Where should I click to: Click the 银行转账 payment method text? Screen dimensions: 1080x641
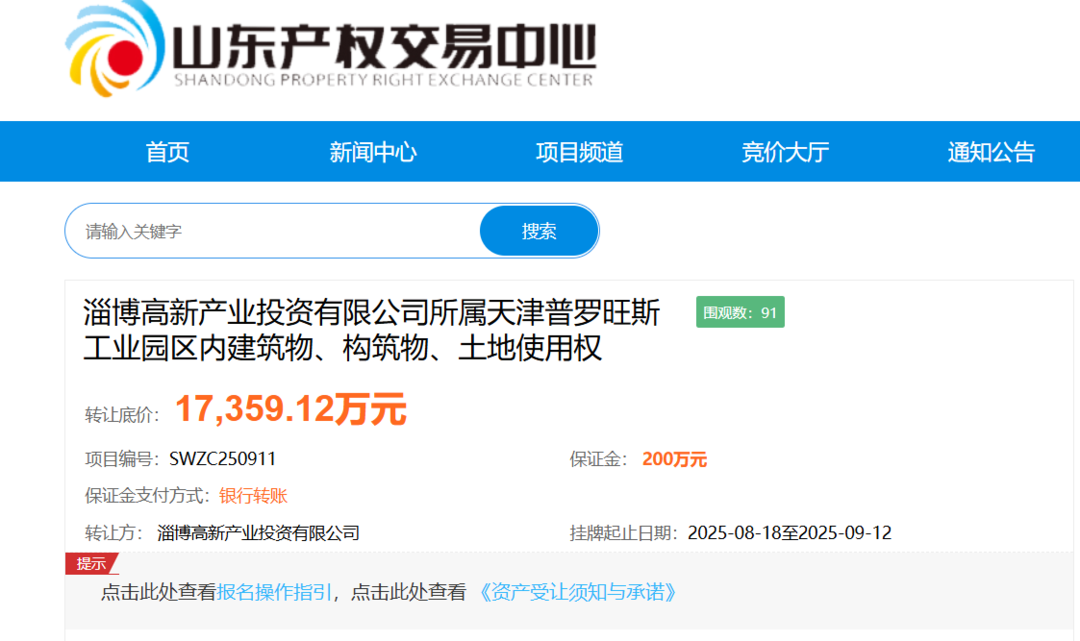click(253, 496)
